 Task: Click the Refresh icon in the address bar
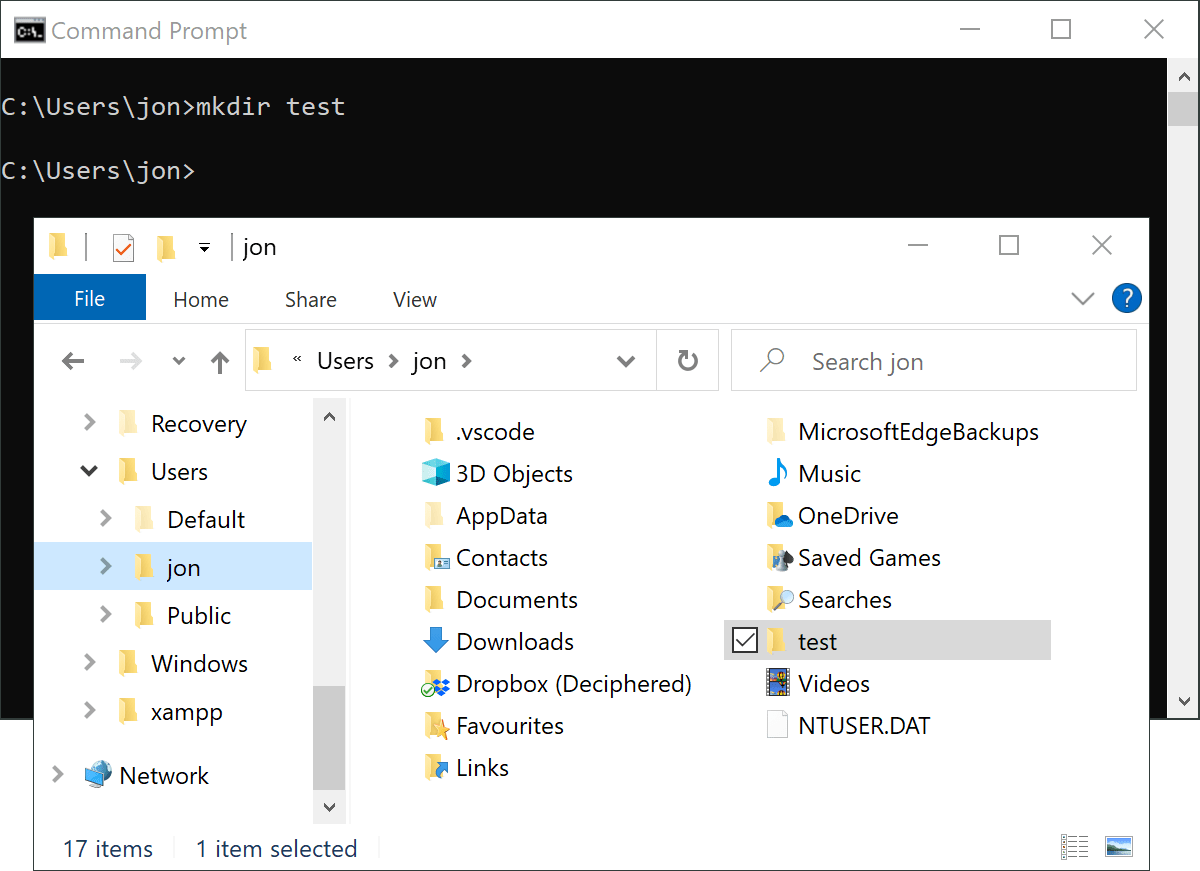pos(687,360)
